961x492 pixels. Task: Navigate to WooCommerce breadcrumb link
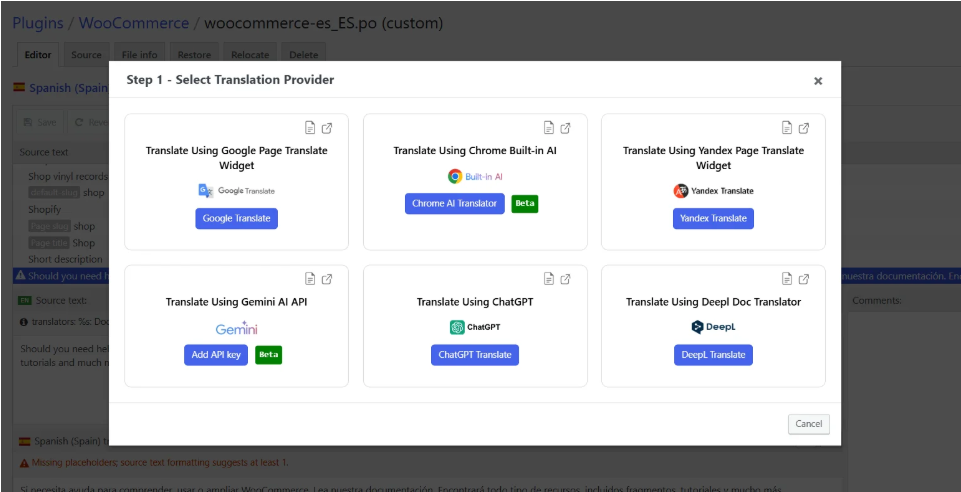134,23
